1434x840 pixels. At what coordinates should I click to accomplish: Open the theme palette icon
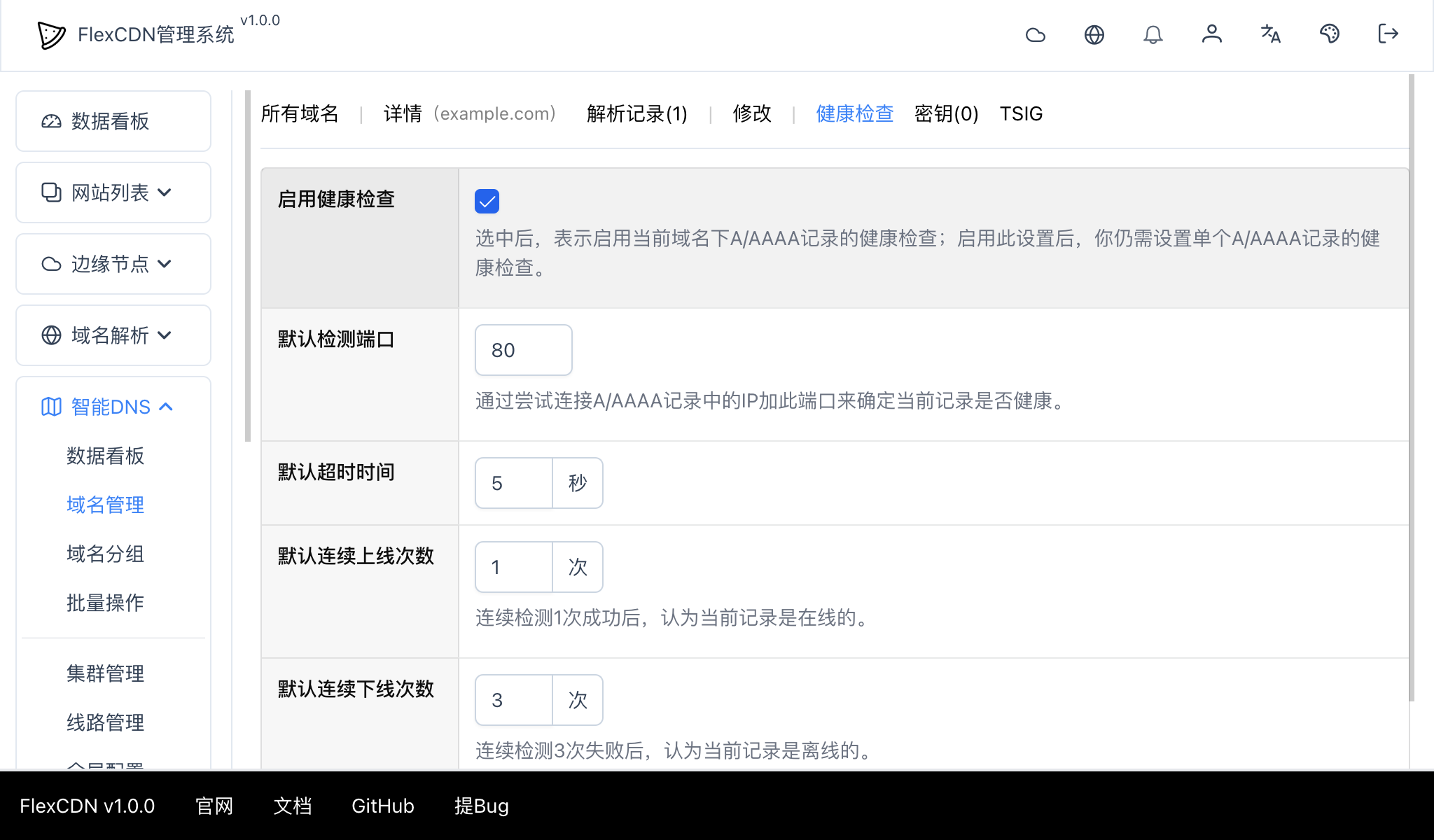[1330, 34]
